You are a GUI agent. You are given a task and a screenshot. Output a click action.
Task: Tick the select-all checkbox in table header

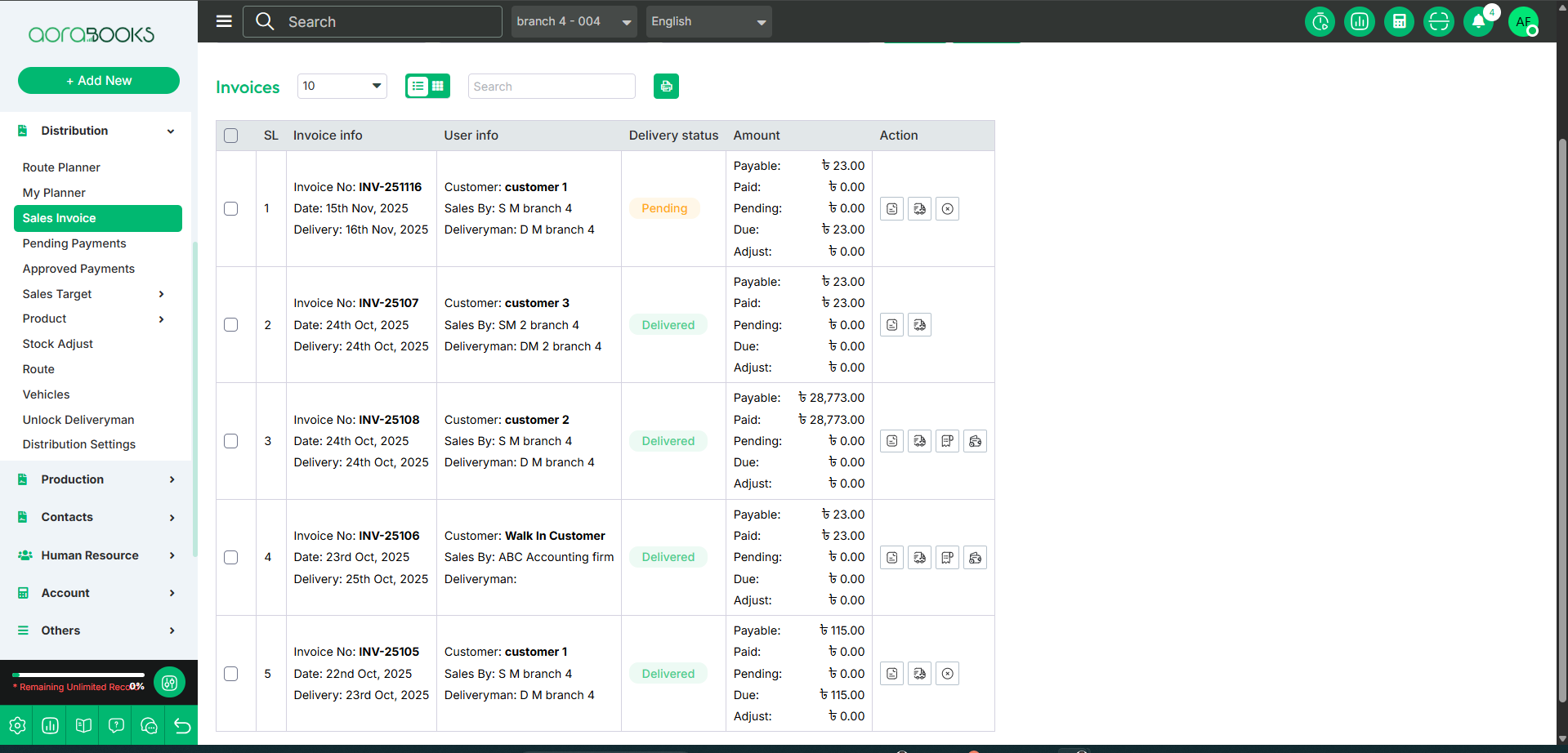coord(231,136)
